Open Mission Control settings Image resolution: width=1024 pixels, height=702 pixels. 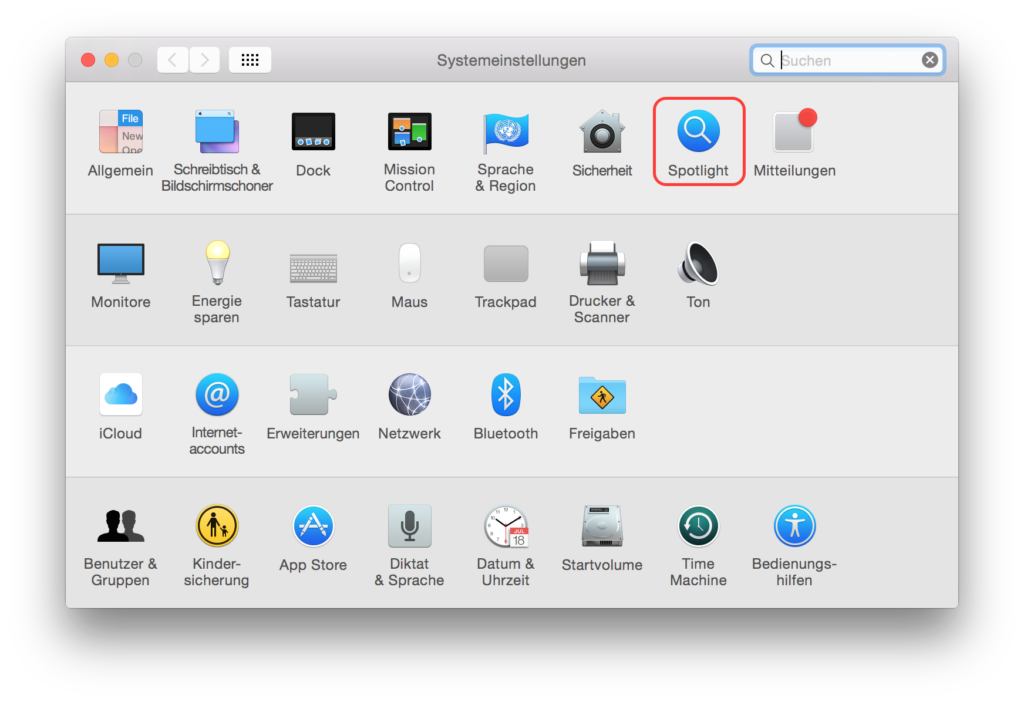[x=409, y=133]
